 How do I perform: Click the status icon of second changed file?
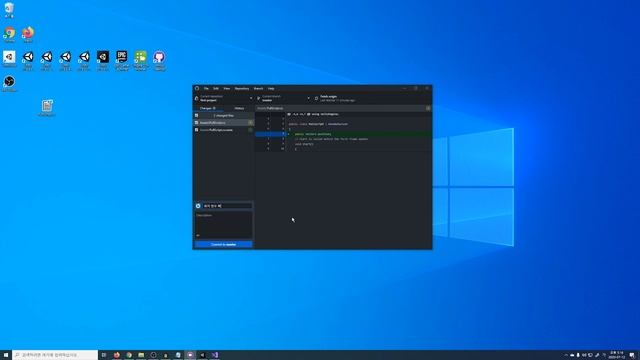[250, 130]
